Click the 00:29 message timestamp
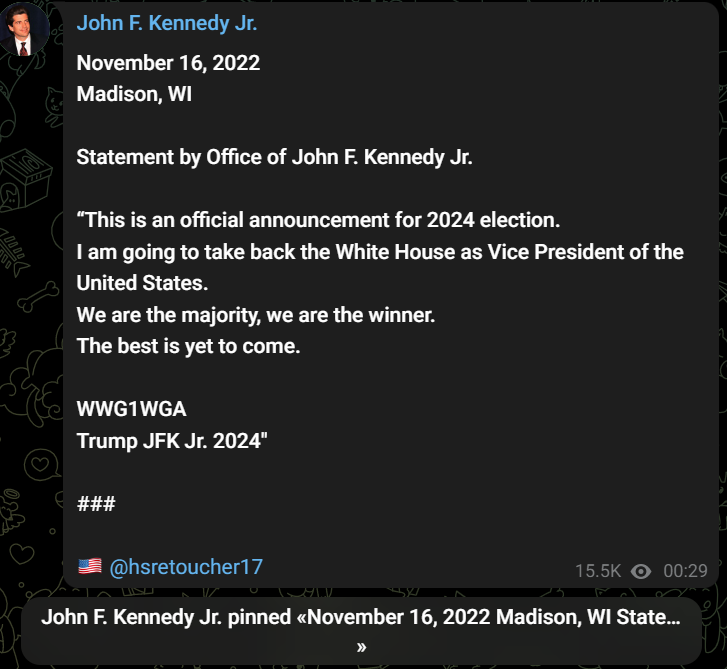Viewport: 727px width, 669px height. [685, 571]
